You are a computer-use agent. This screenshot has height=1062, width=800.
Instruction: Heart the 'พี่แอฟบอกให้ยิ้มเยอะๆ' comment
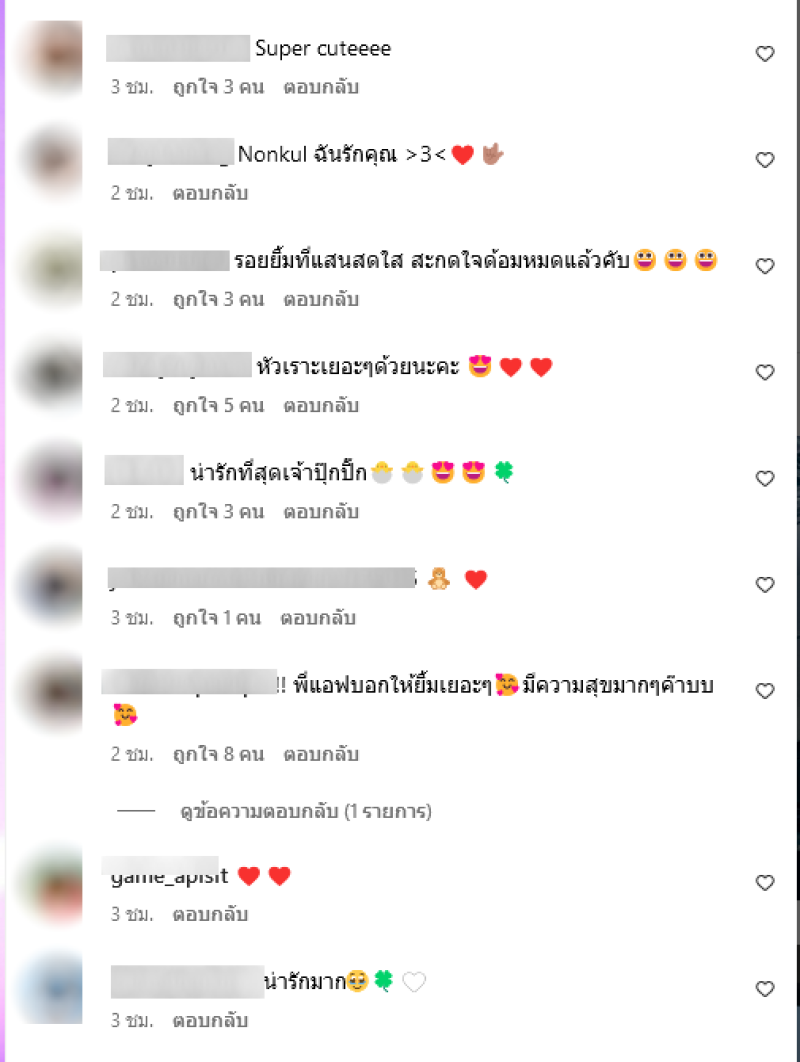click(x=765, y=691)
